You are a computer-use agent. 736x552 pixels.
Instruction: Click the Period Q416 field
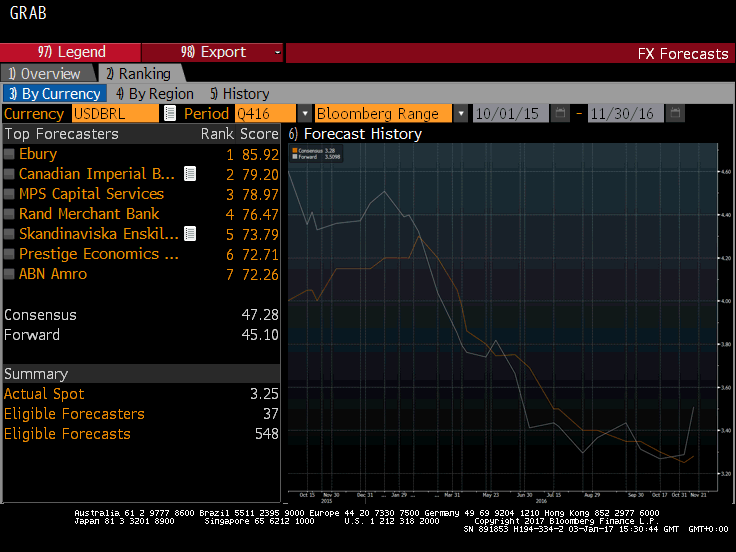click(x=265, y=114)
